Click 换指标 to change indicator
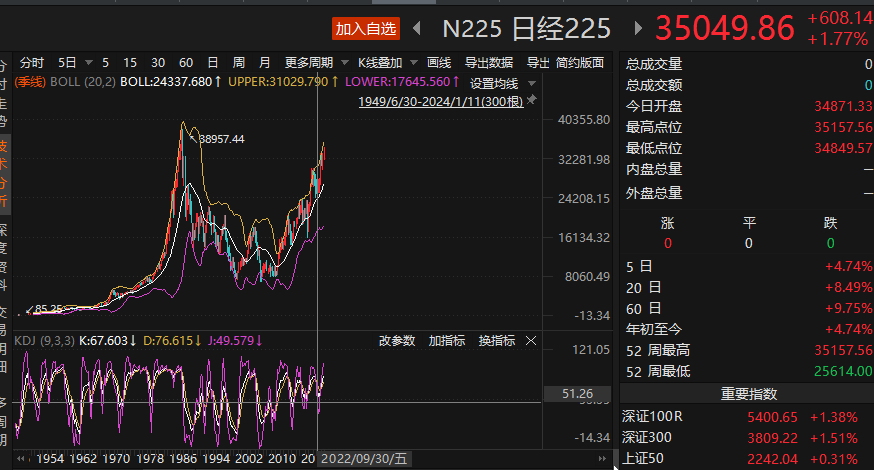 click(x=497, y=341)
